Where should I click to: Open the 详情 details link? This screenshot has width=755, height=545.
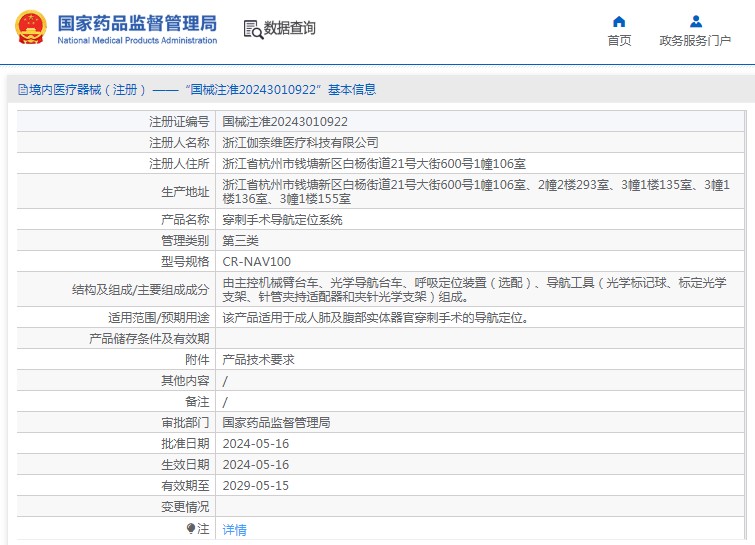tap(234, 530)
